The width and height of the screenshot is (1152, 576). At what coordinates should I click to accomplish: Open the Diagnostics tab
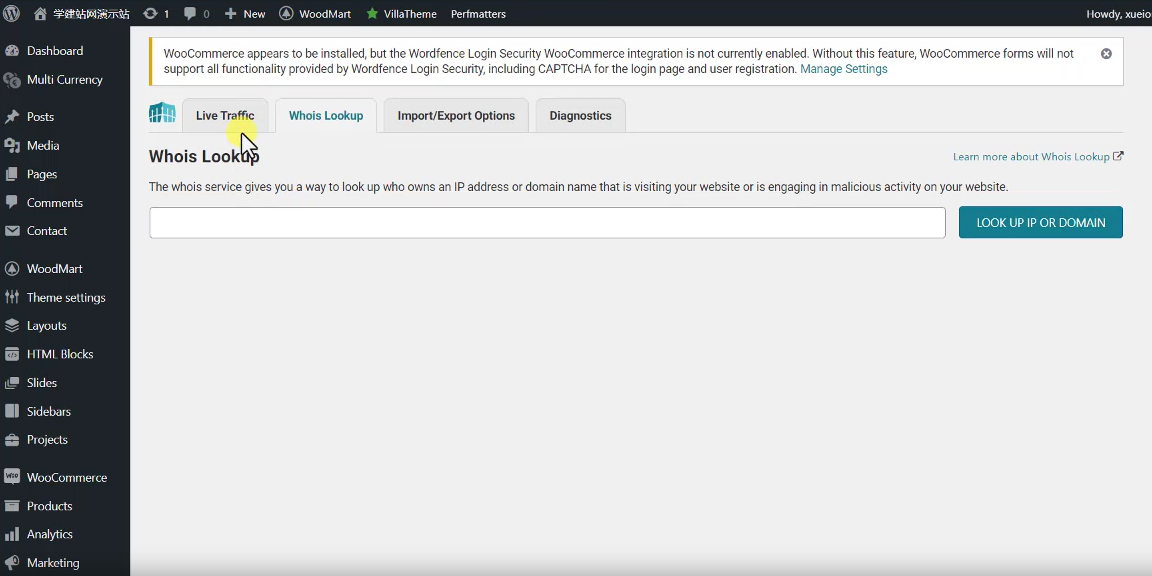click(580, 115)
